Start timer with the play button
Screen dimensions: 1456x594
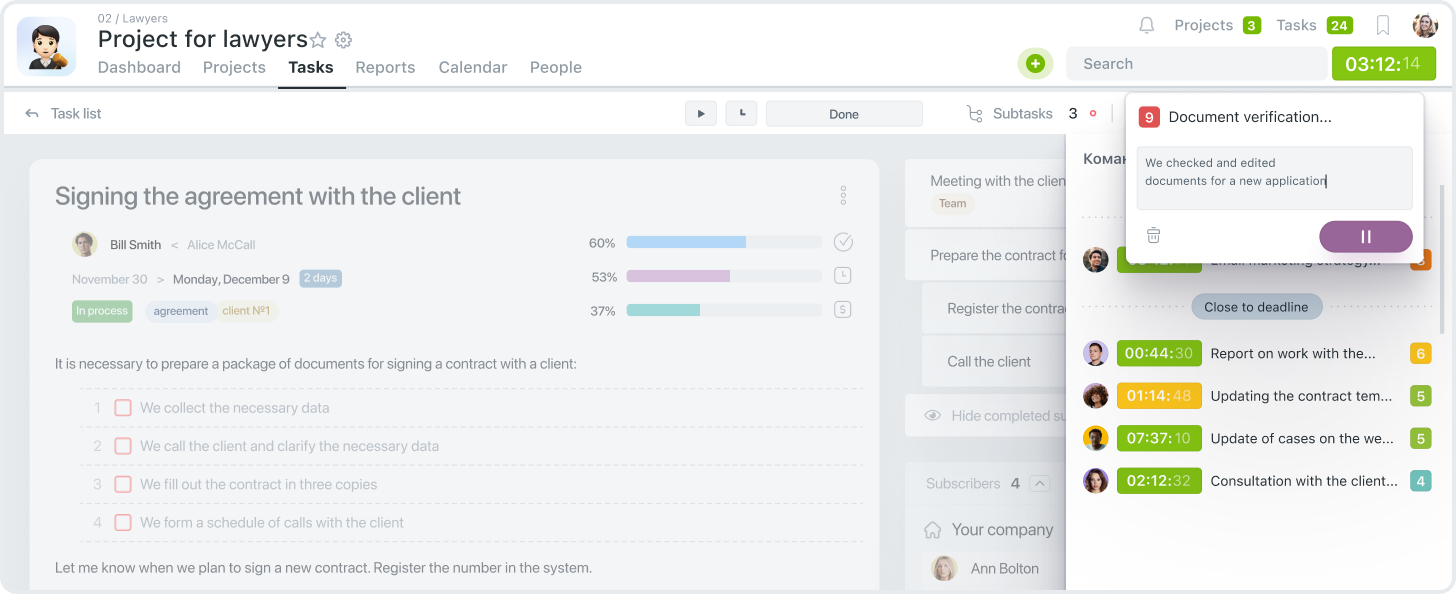click(x=700, y=114)
